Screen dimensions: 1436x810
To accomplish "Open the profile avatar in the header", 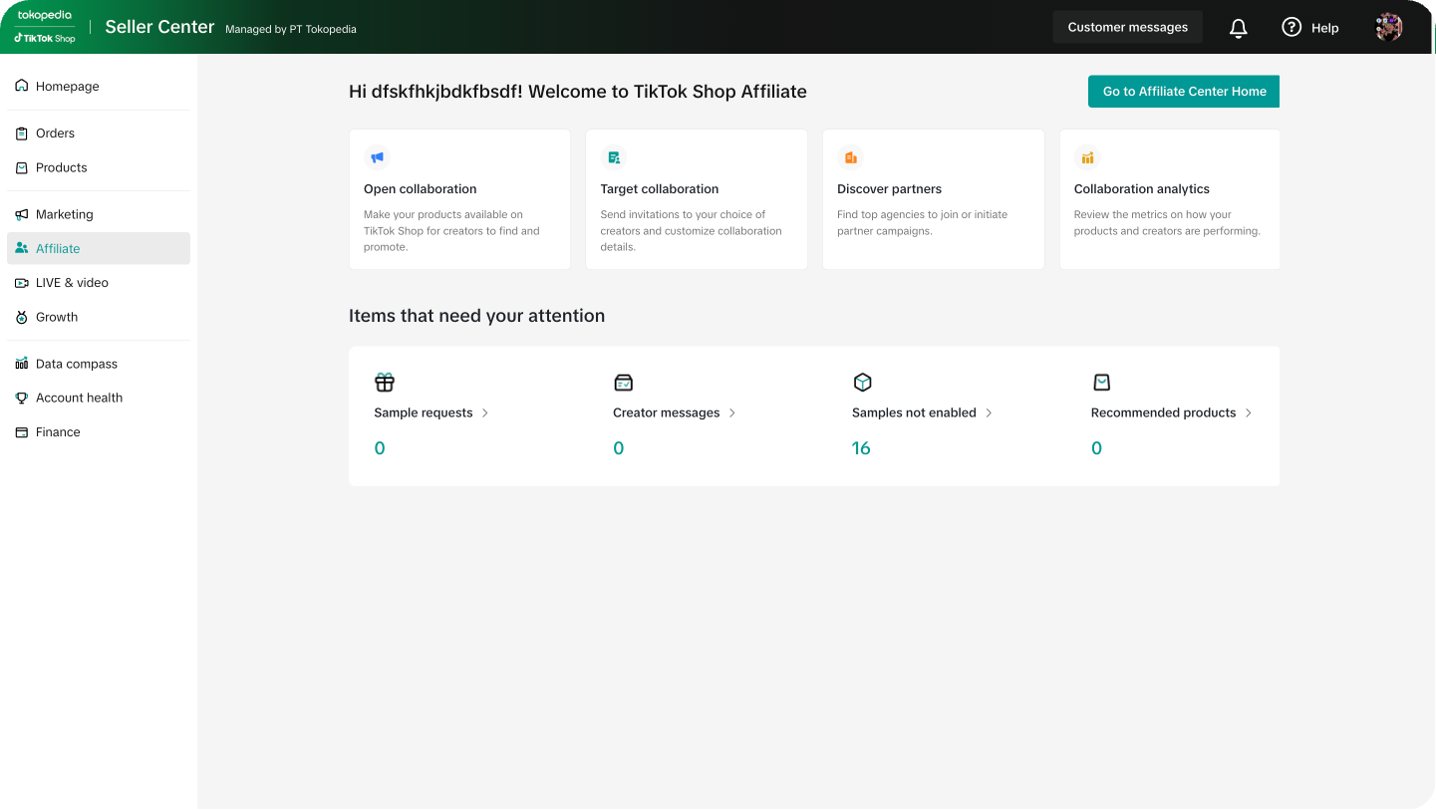I will point(1388,27).
